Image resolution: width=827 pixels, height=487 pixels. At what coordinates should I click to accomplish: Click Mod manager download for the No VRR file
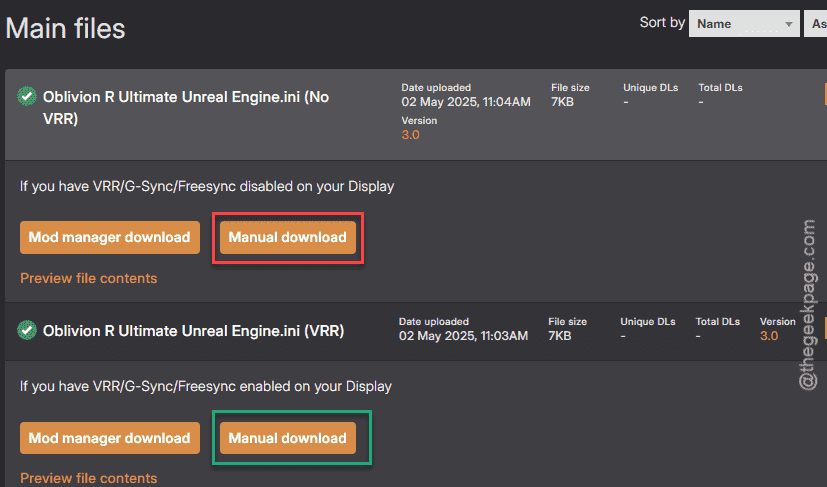110,237
